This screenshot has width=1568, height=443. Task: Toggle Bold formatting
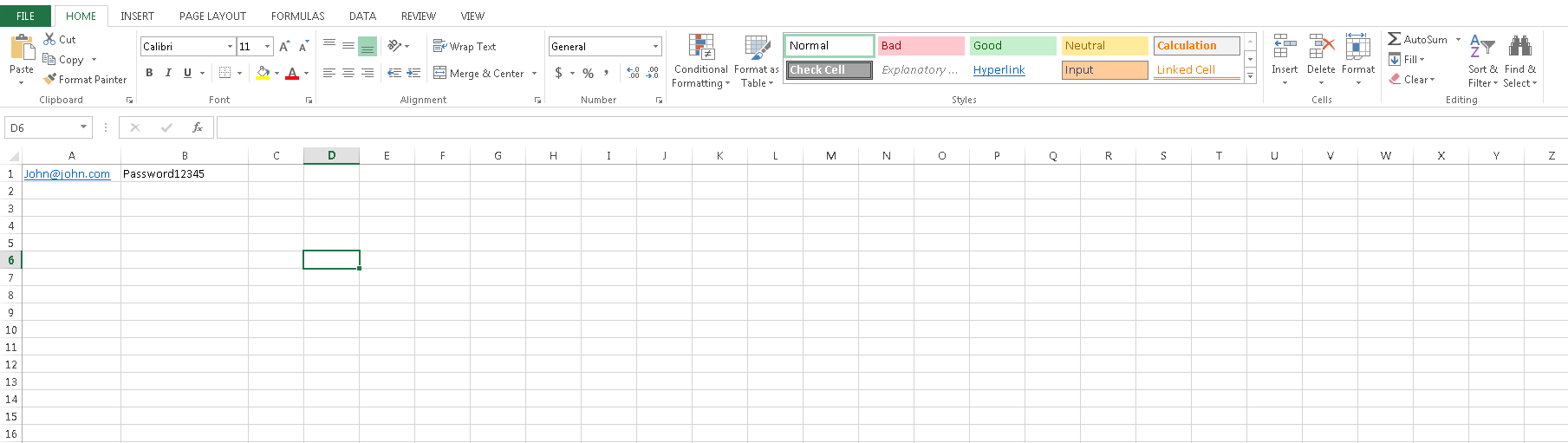[149, 73]
